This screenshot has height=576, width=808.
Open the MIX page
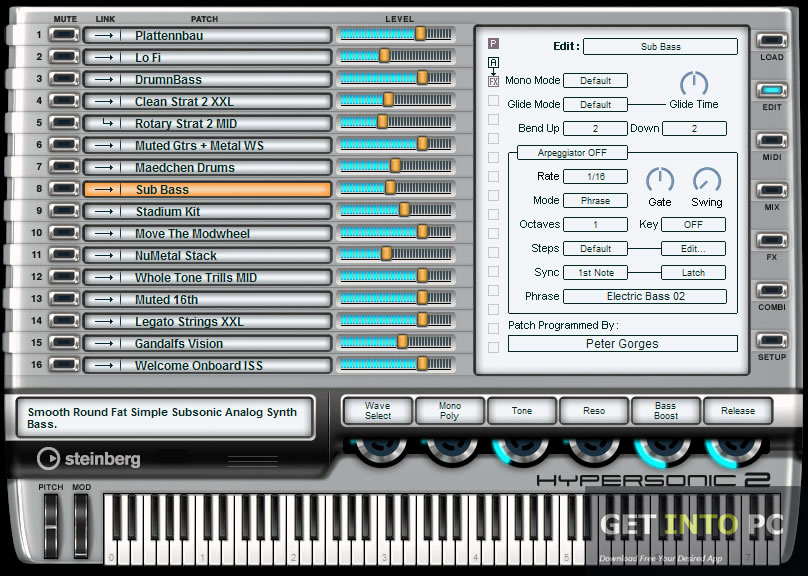[771, 190]
